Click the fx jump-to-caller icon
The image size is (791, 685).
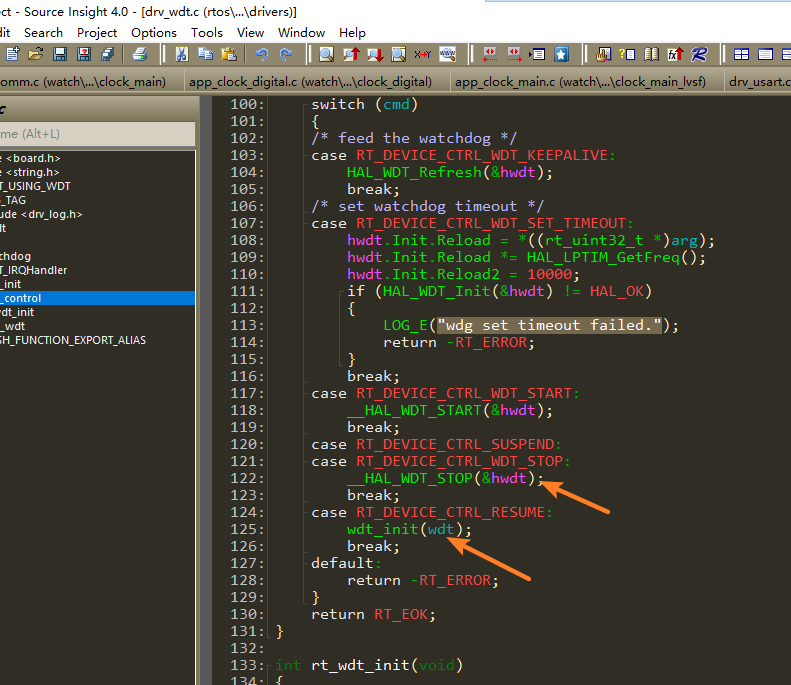[x=675, y=54]
